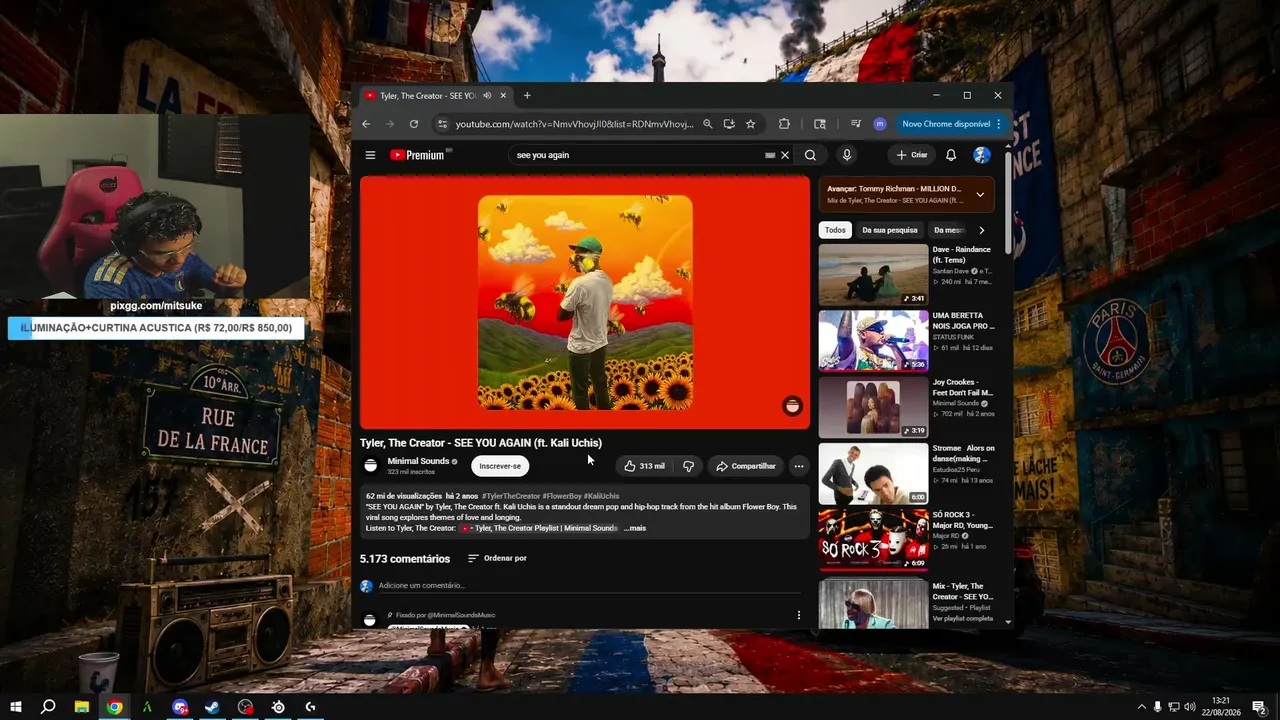Click the 'Adicione um comentário' field
Image resolution: width=1280 pixels, height=720 pixels.
(x=590, y=586)
